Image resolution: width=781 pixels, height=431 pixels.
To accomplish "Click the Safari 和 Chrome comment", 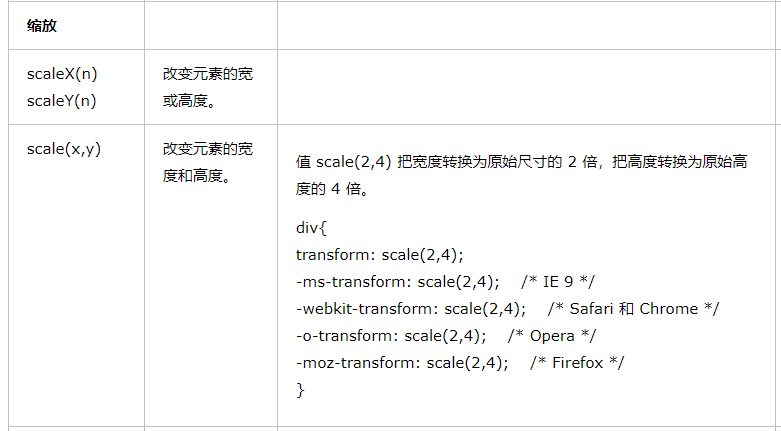I will (634, 309).
